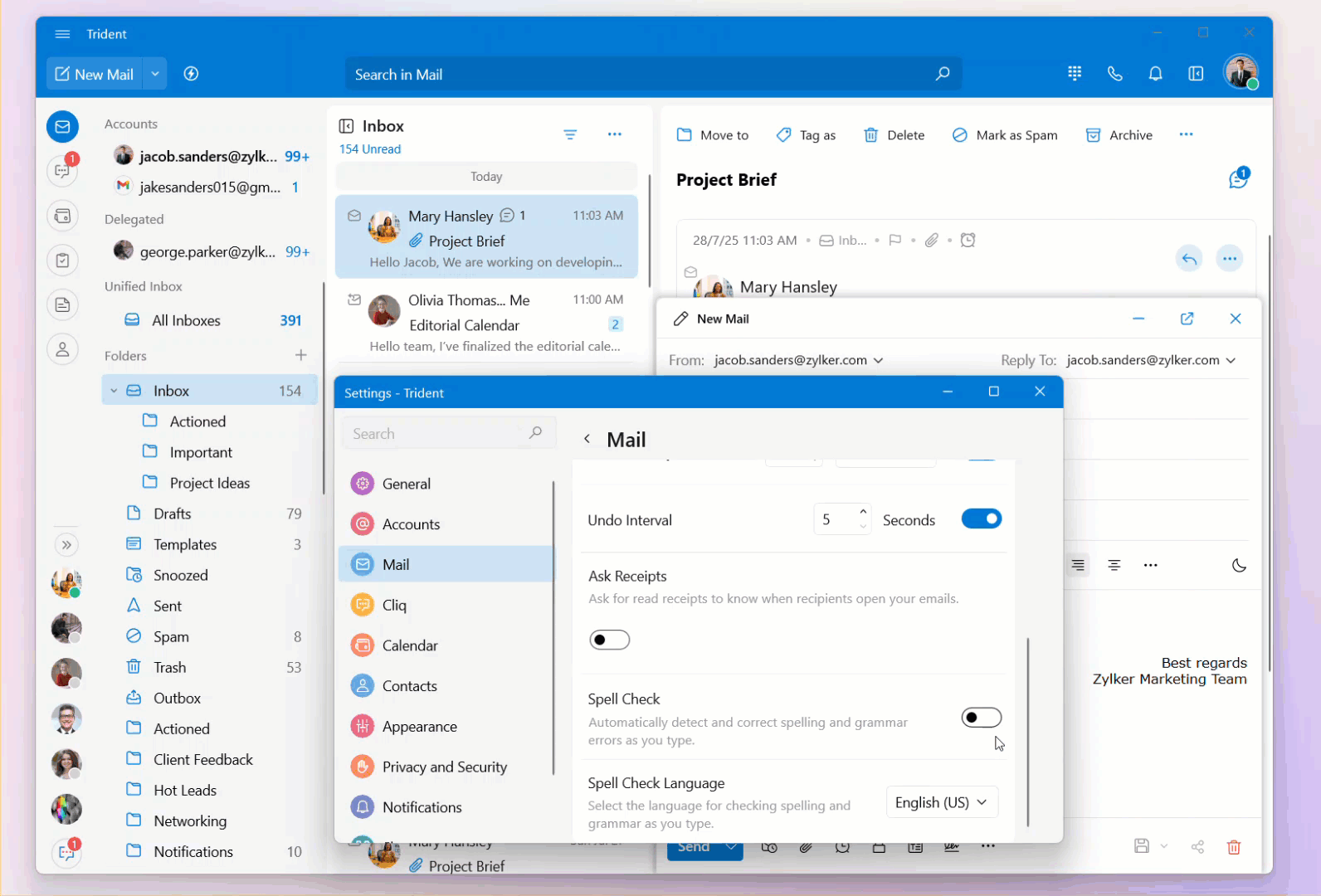Open the contacts module in left sidebar
Viewport: 1321px width, 896px height.
click(62, 349)
